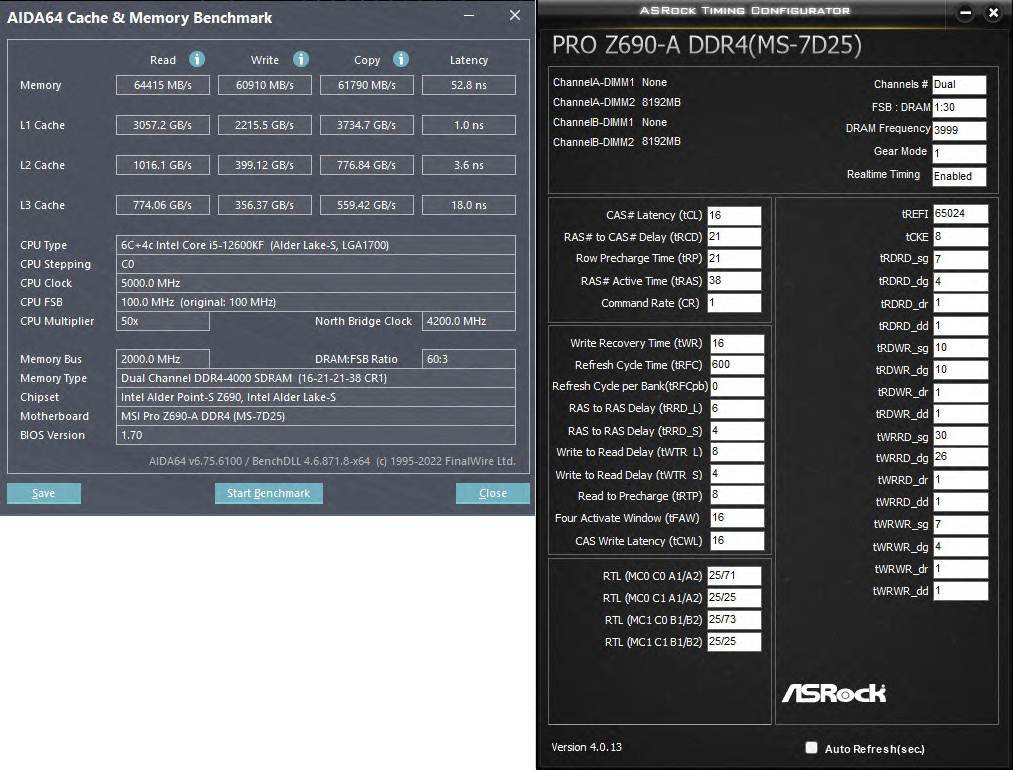Click ChannelA-DIMM2 8192MB entry
The image size is (1013, 770).
coord(617,102)
